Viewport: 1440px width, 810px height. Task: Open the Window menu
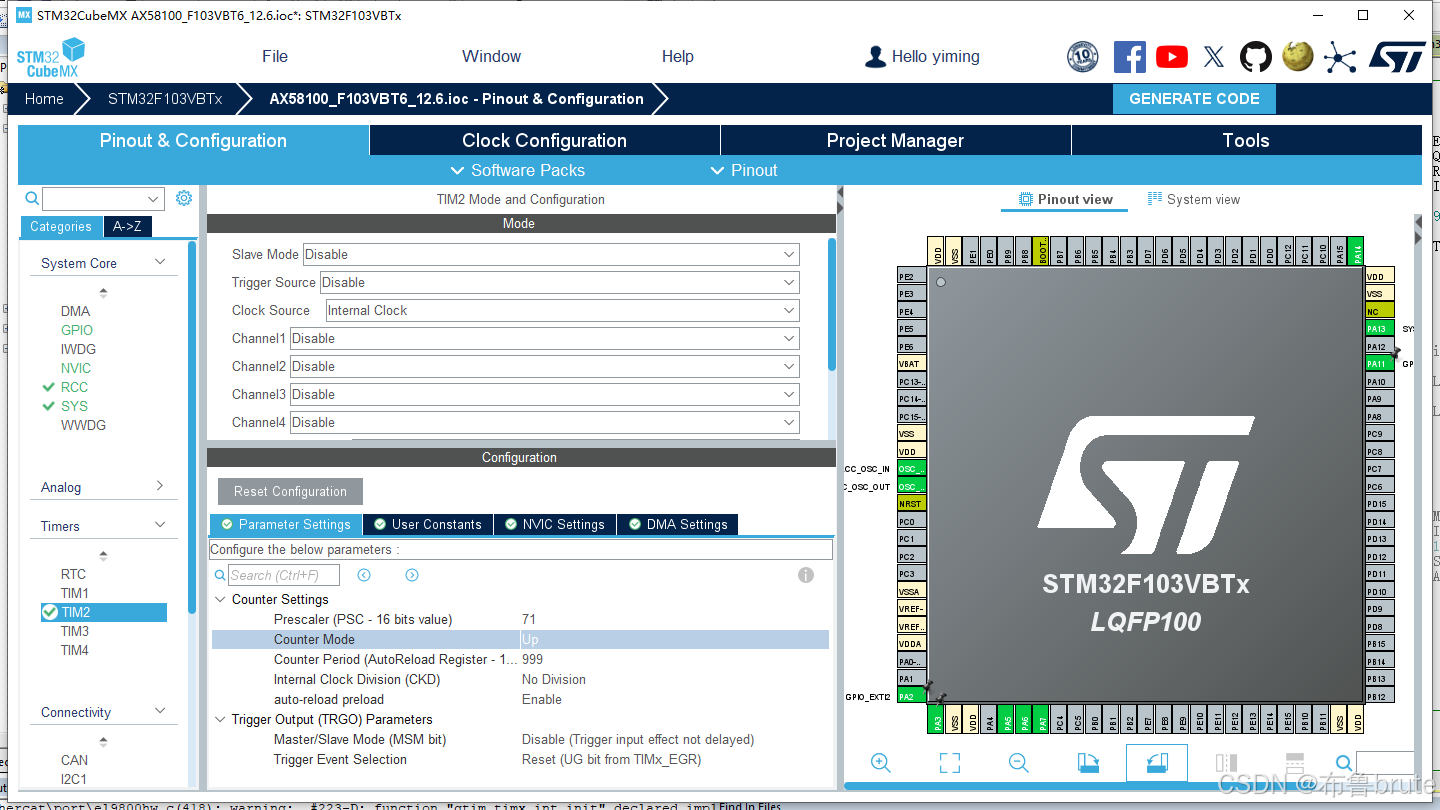491,57
